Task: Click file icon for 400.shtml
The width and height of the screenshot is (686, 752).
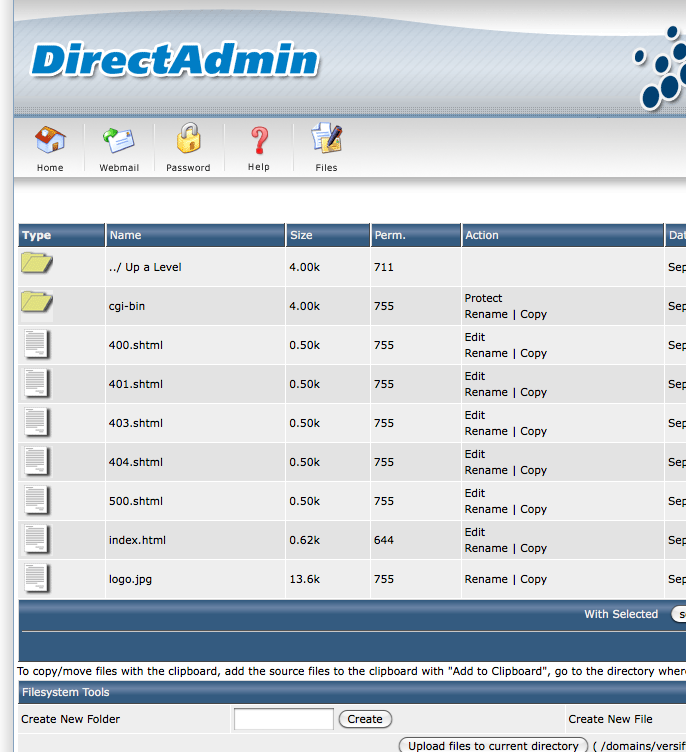Action: tap(37, 344)
